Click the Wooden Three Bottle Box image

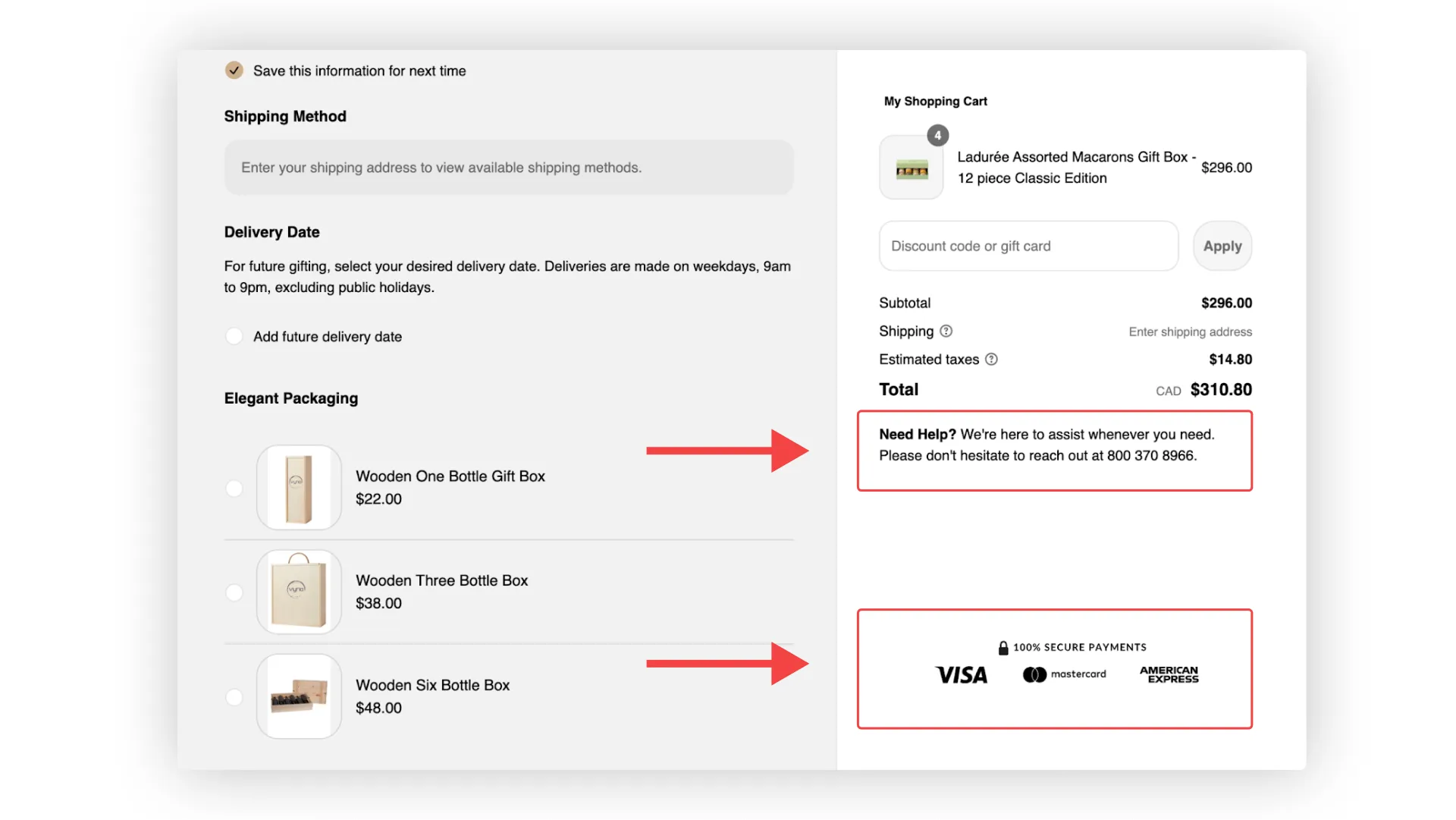coord(299,592)
